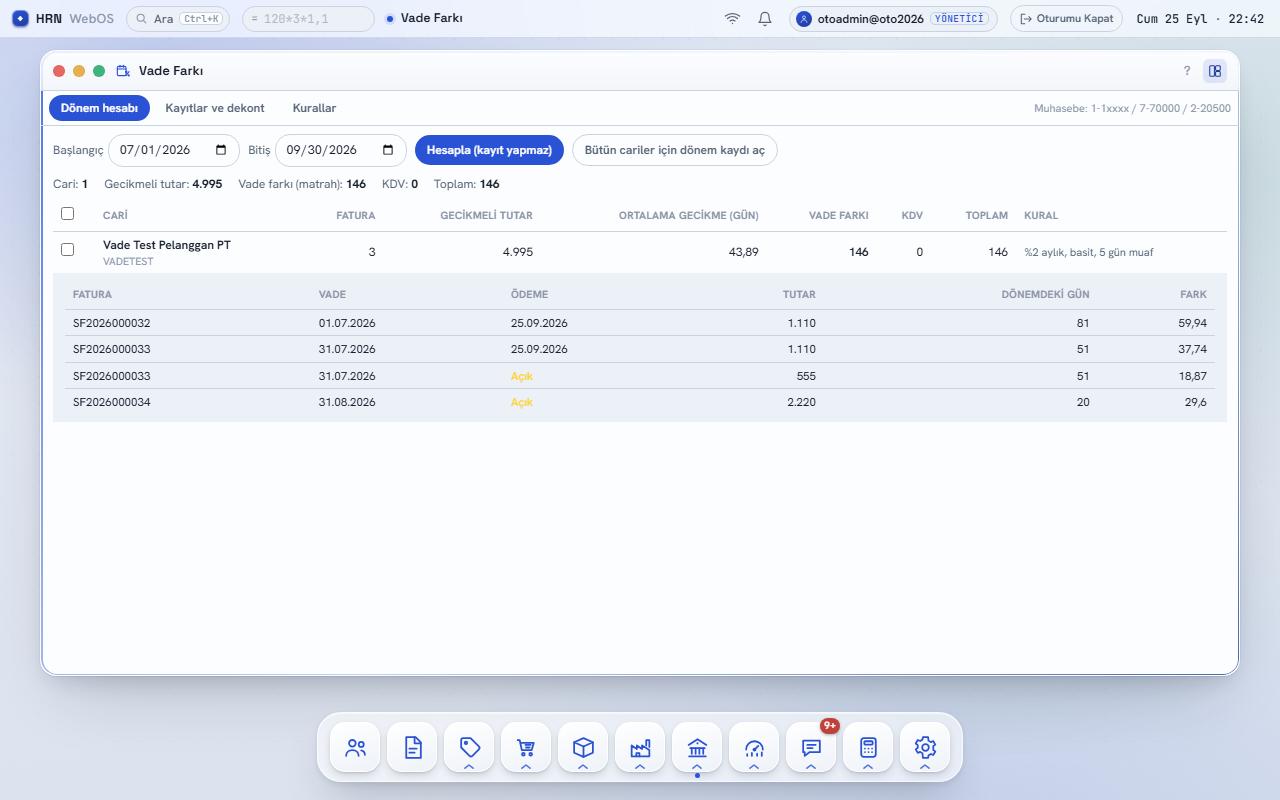Switch to the Dönem hesabı tab
This screenshot has width=1280, height=800.
pyautogui.click(x=99, y=108)
